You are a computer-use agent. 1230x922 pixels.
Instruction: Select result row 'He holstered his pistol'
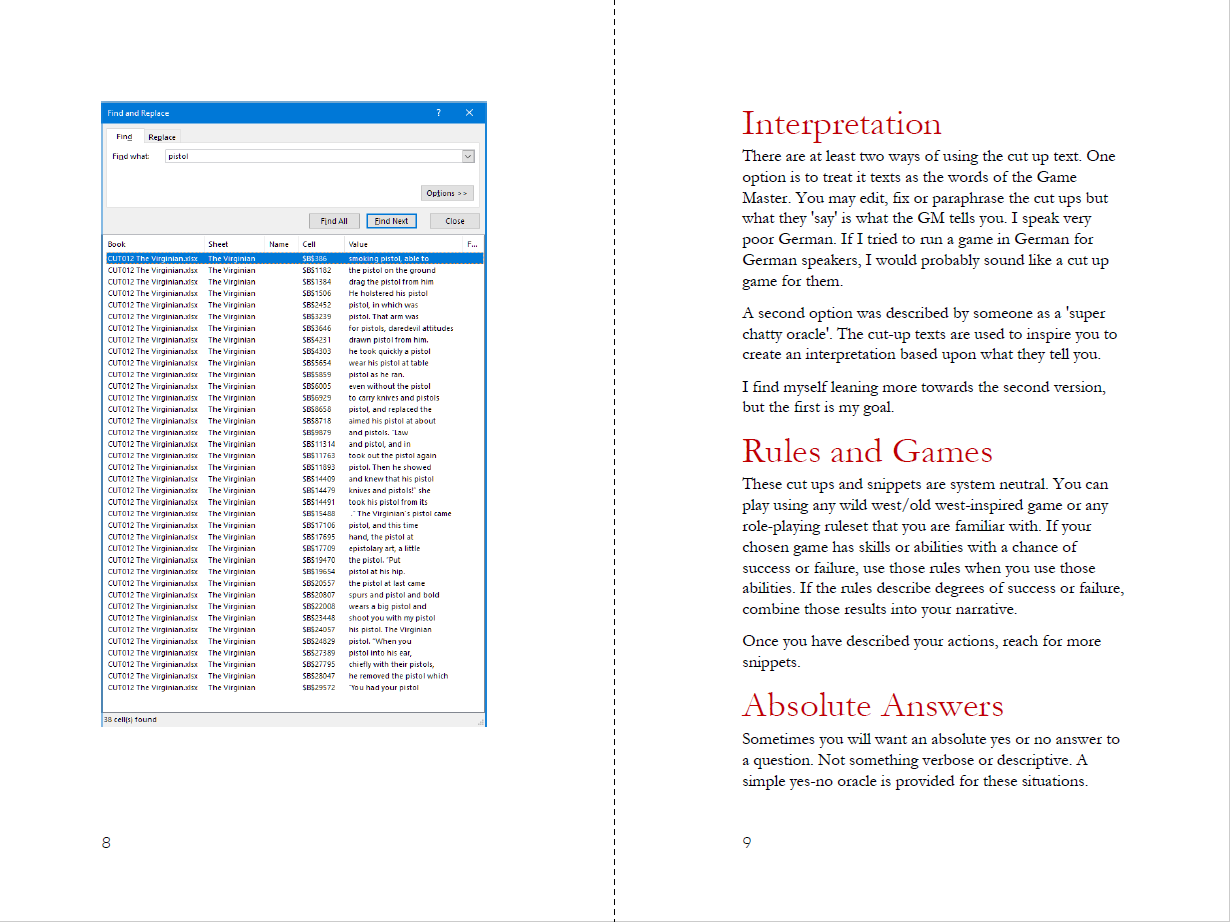[388, 293]
